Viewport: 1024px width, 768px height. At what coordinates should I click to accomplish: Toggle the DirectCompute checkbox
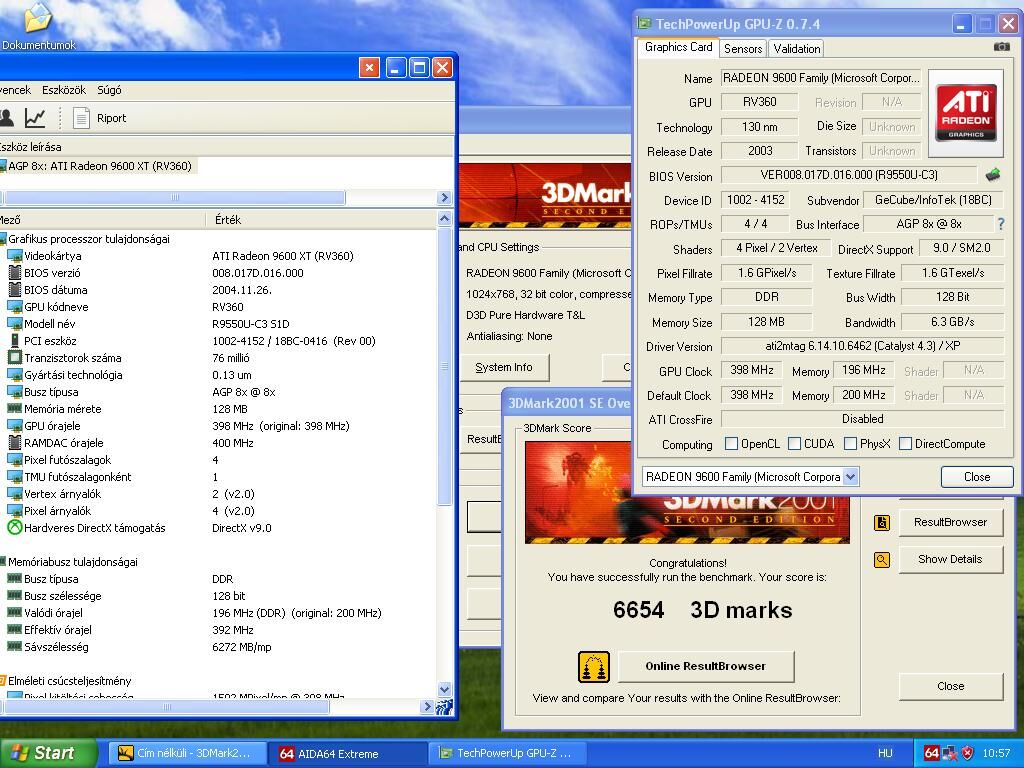[x=905, y=444]
